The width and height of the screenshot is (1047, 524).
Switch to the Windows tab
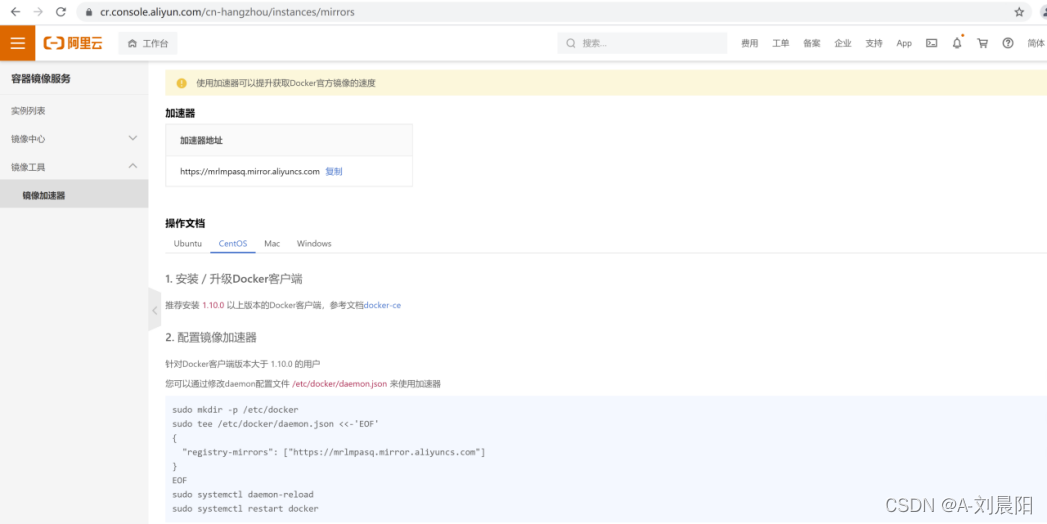pos(314,244)
